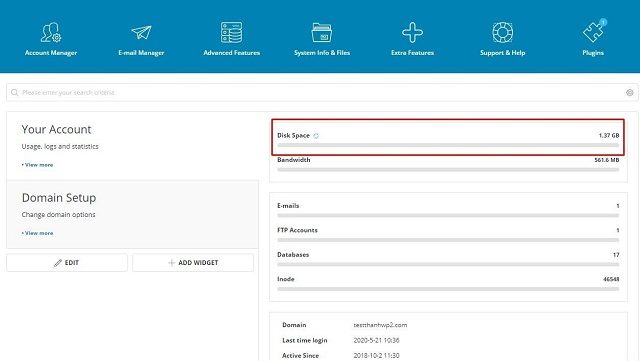
Task: Click the Last time login label
Action: point(304,340)
